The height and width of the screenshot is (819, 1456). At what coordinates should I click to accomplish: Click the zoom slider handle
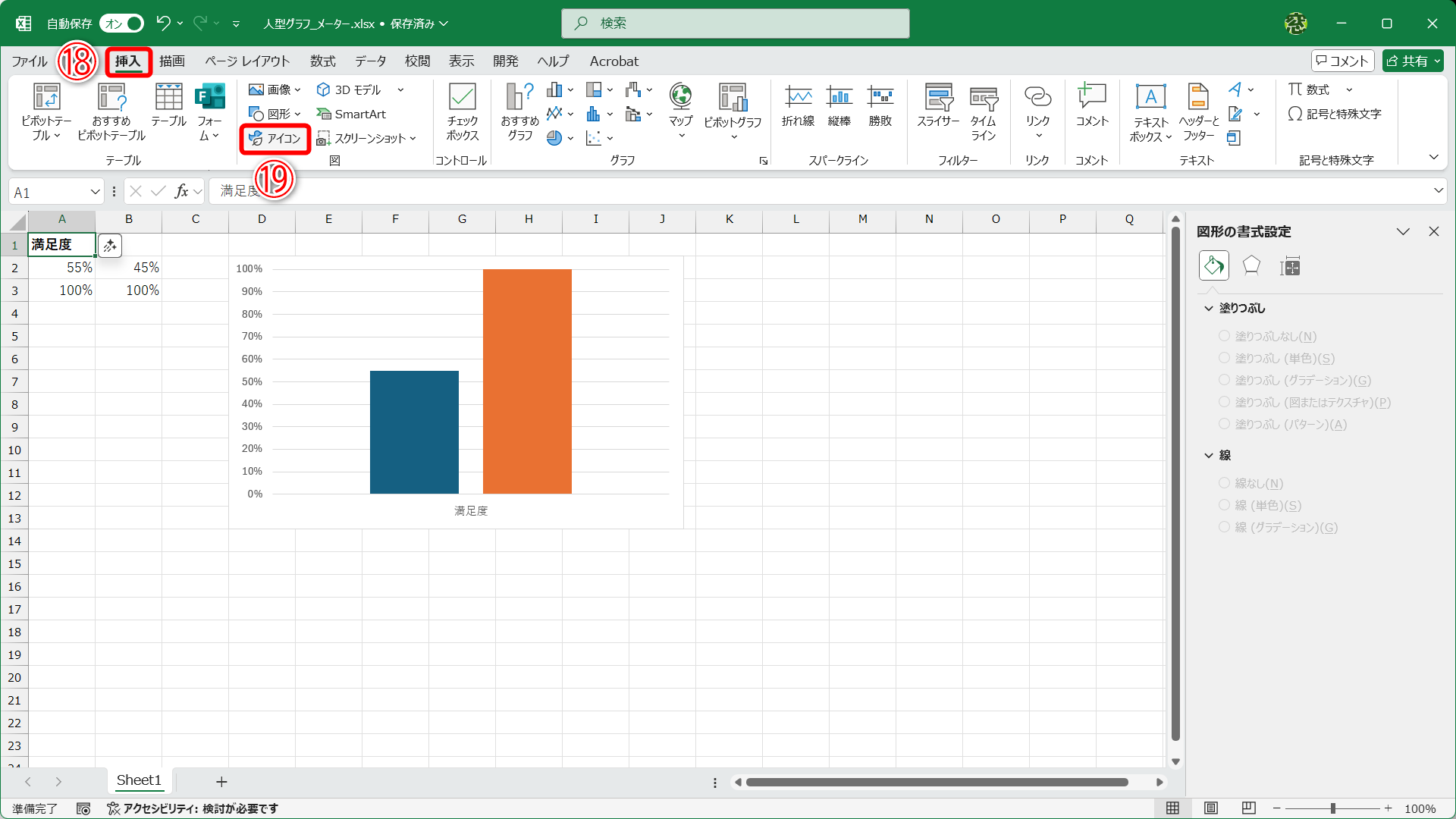1332,808
